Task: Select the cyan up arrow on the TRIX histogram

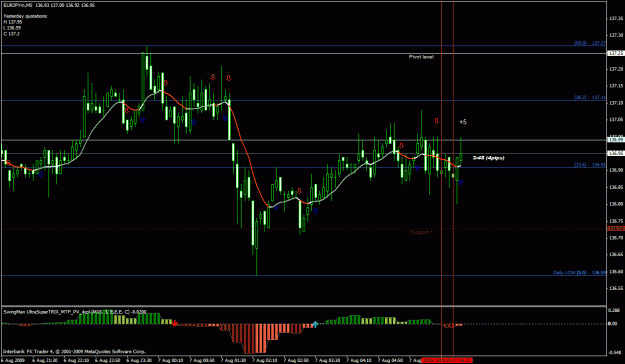Action: pos(315,324)
